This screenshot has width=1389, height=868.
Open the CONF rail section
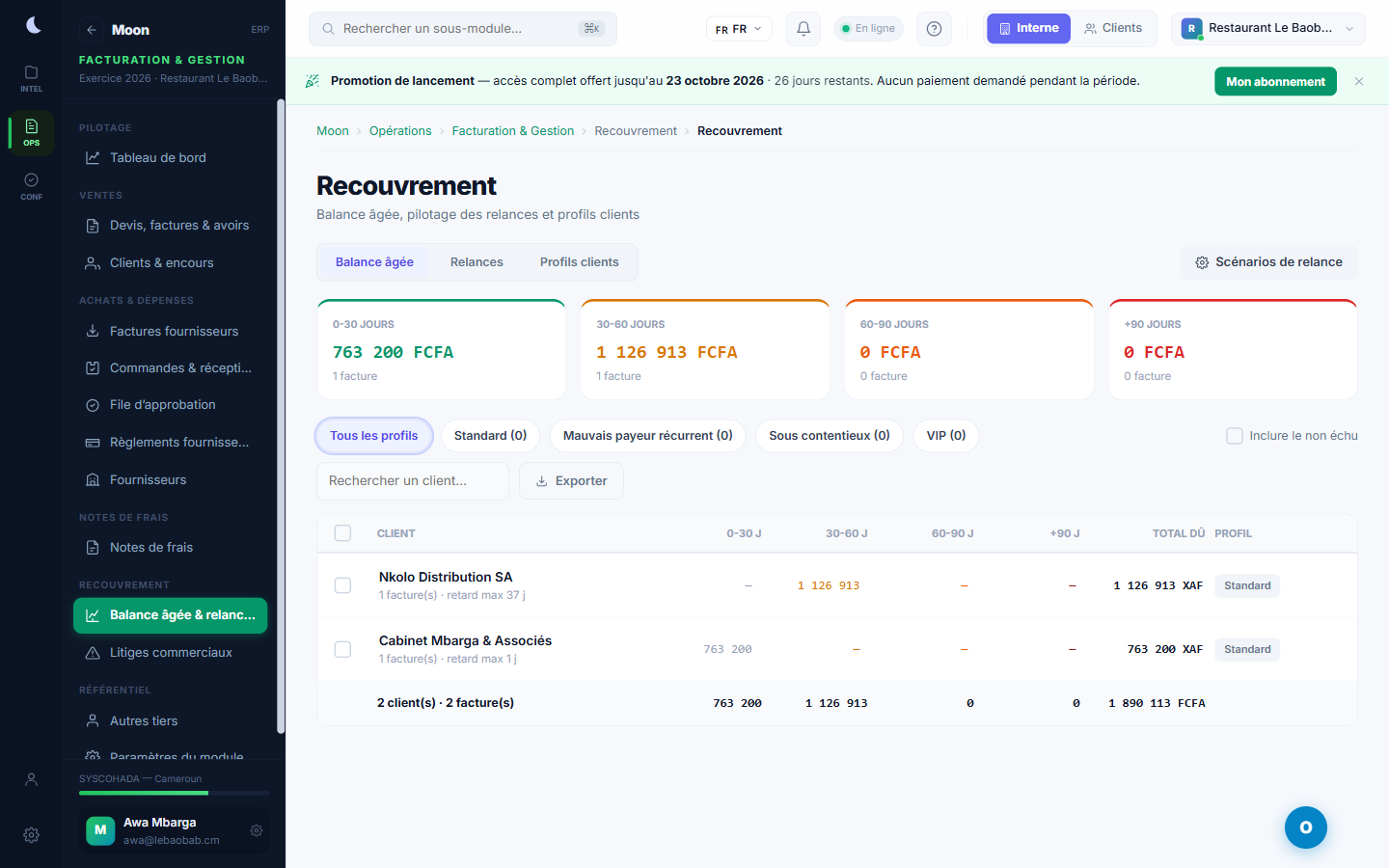click(x=32, y=186)
